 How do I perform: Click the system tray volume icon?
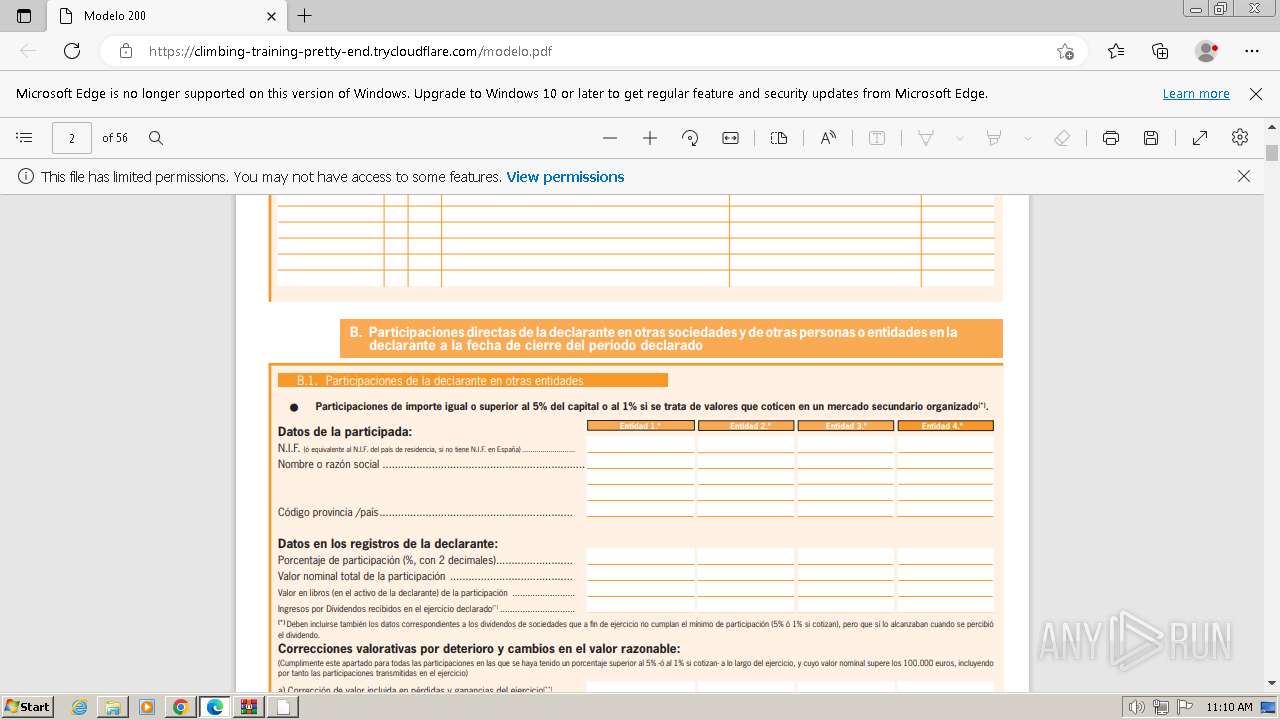coord(1137,707)
